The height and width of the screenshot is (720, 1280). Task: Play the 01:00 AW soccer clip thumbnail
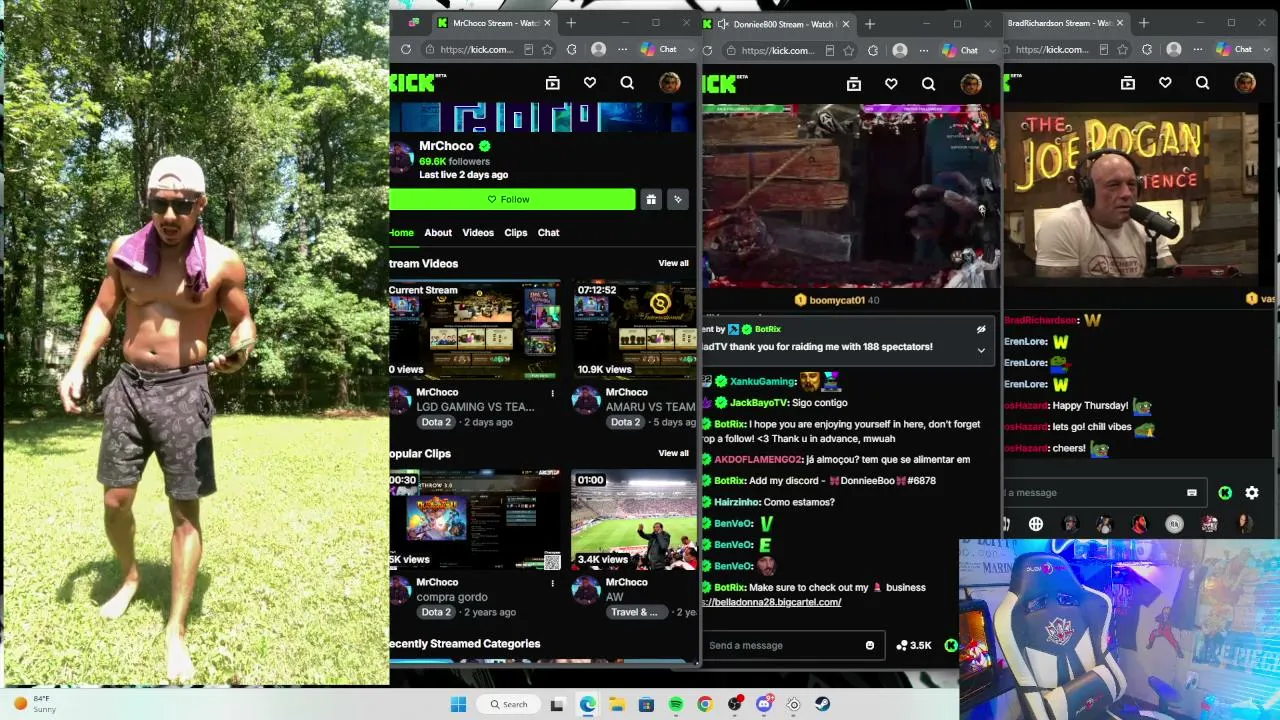(635, 520)
